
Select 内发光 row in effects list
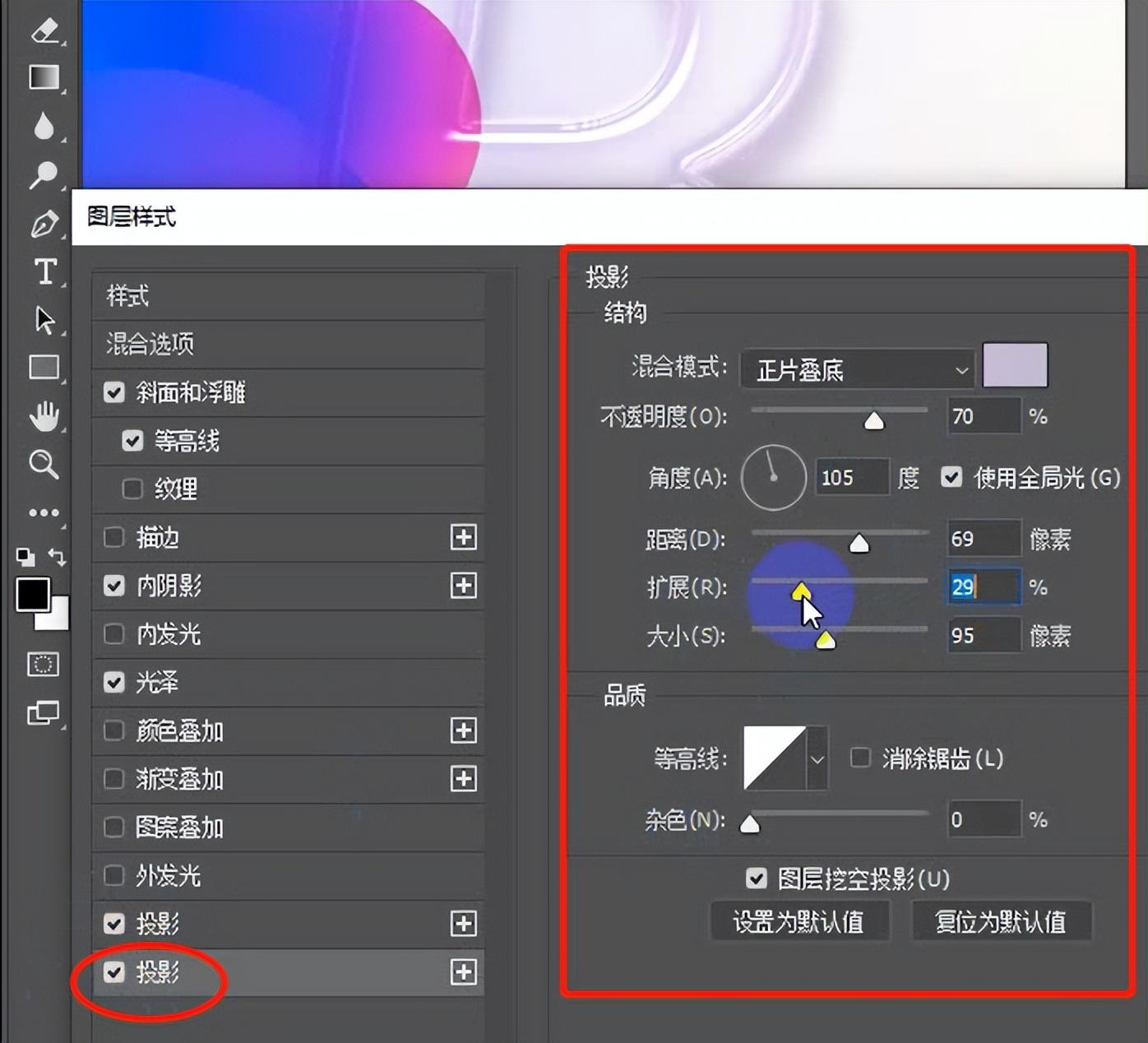(289, 634)
